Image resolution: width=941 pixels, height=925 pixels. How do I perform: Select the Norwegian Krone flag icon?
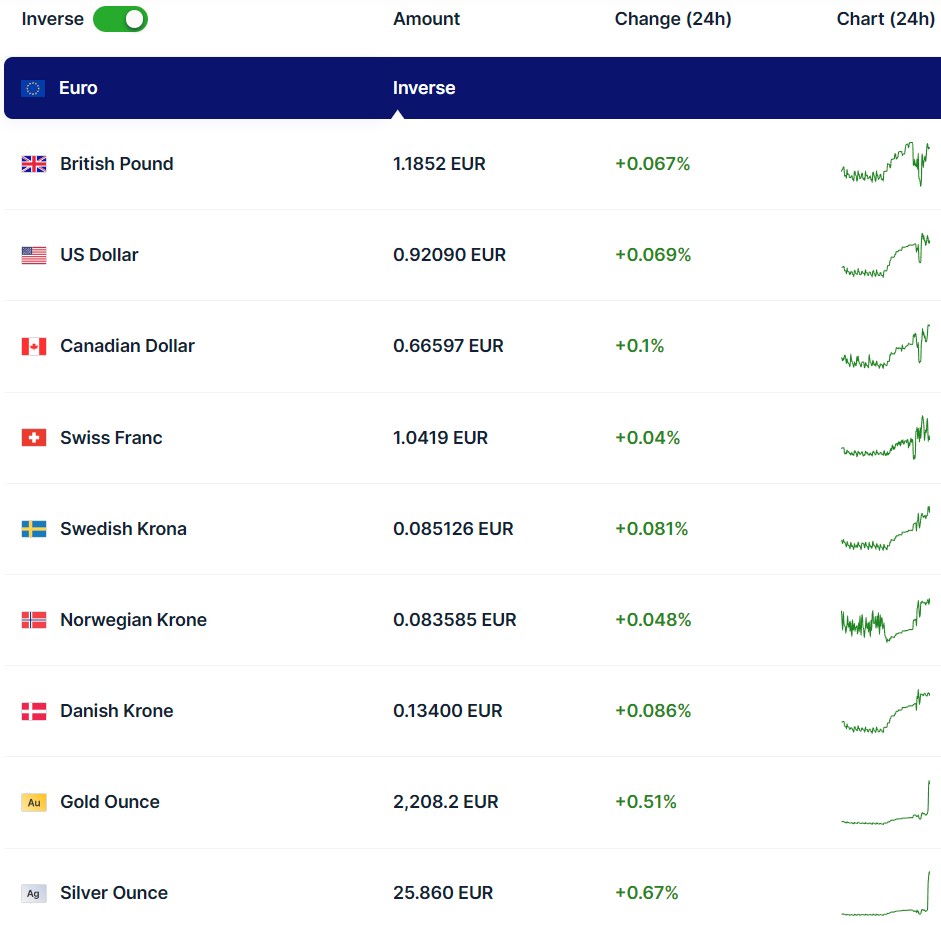(34, 620)
